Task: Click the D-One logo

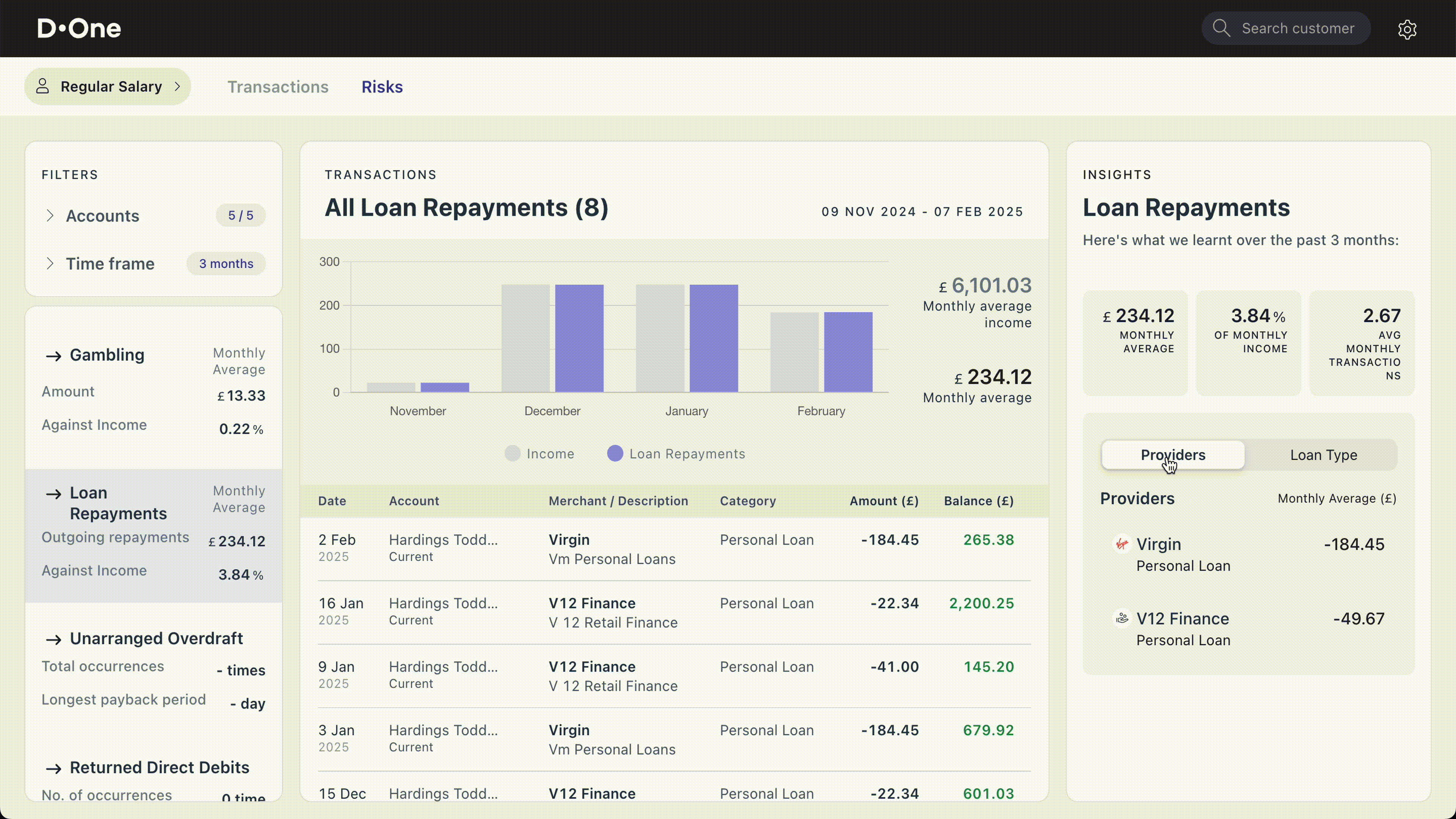Action: pos(79,28)
